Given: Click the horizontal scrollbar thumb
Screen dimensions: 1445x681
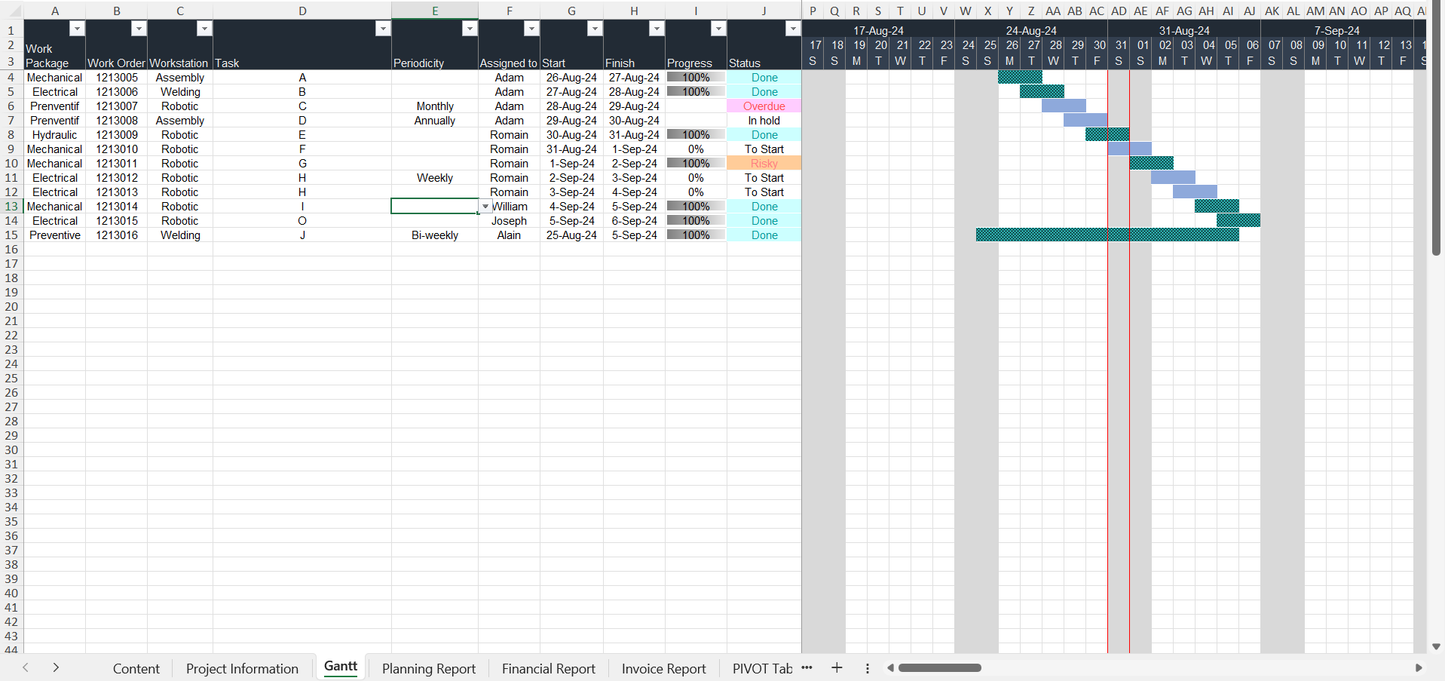Looking at the screenshot, I should pyautogui.click(x=939, y=668).
